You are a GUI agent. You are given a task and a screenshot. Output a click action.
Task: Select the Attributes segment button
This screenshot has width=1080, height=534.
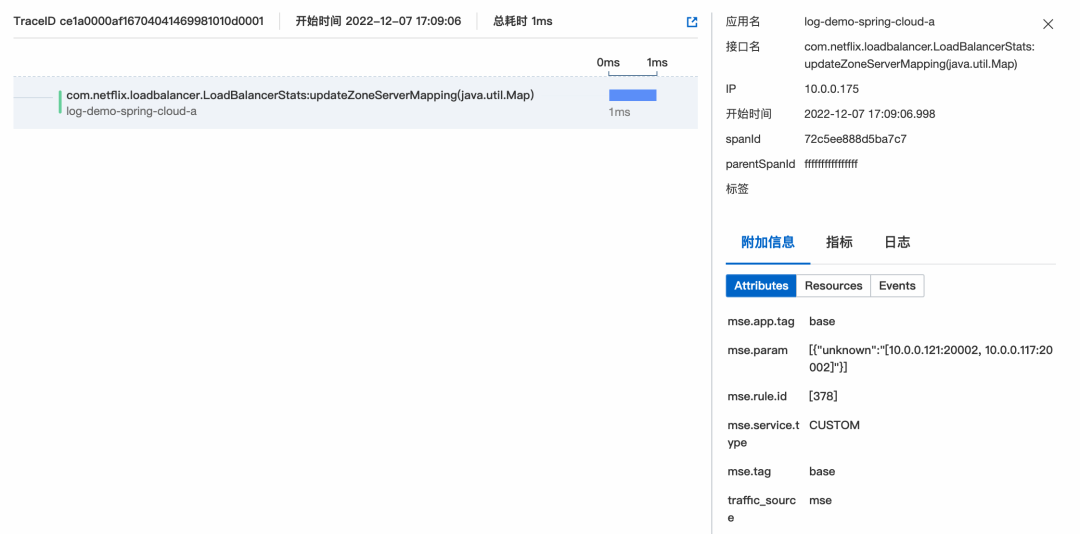[761, 285]
